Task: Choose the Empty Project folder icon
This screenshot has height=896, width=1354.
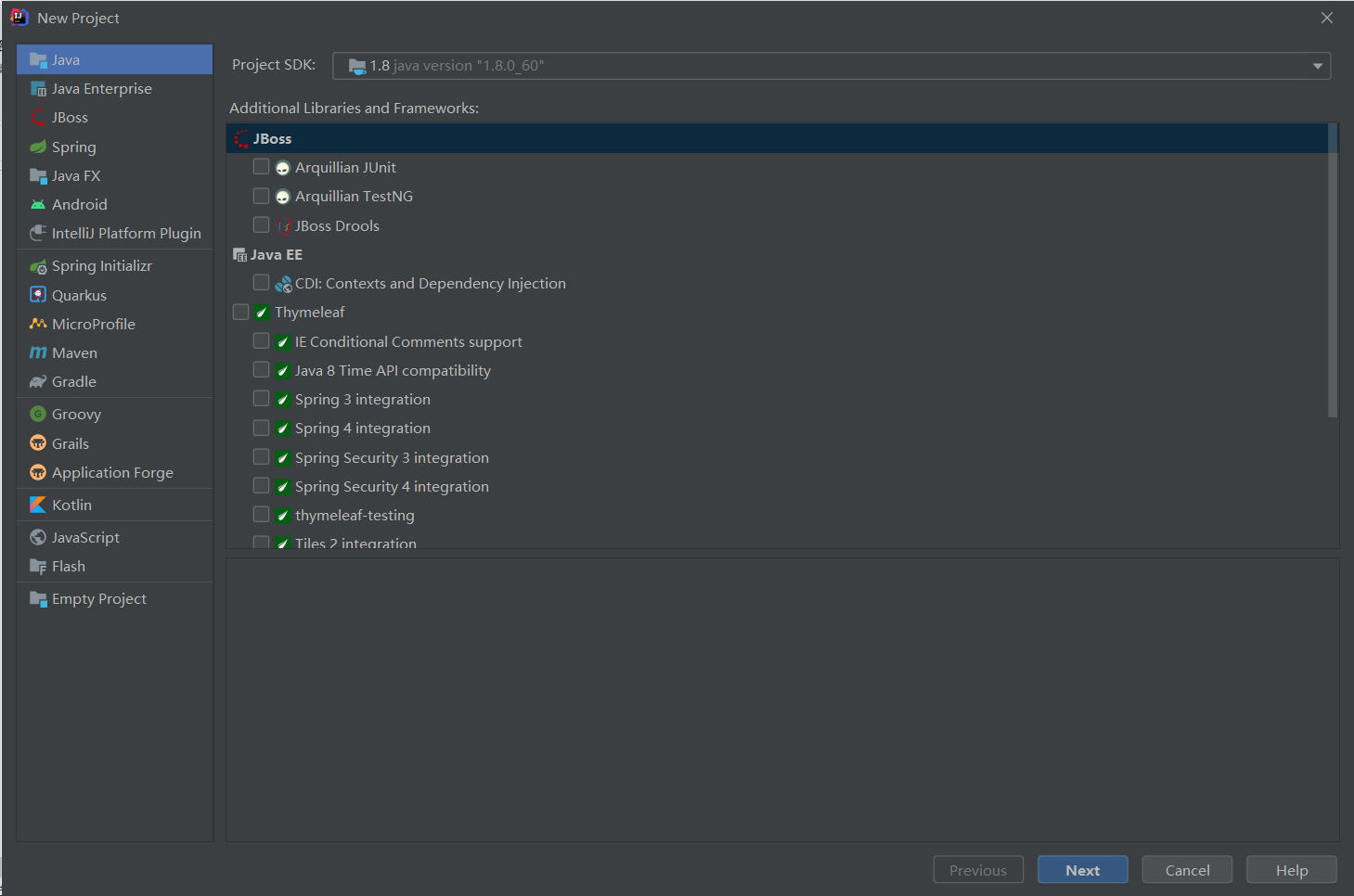Action: point(38,598)
